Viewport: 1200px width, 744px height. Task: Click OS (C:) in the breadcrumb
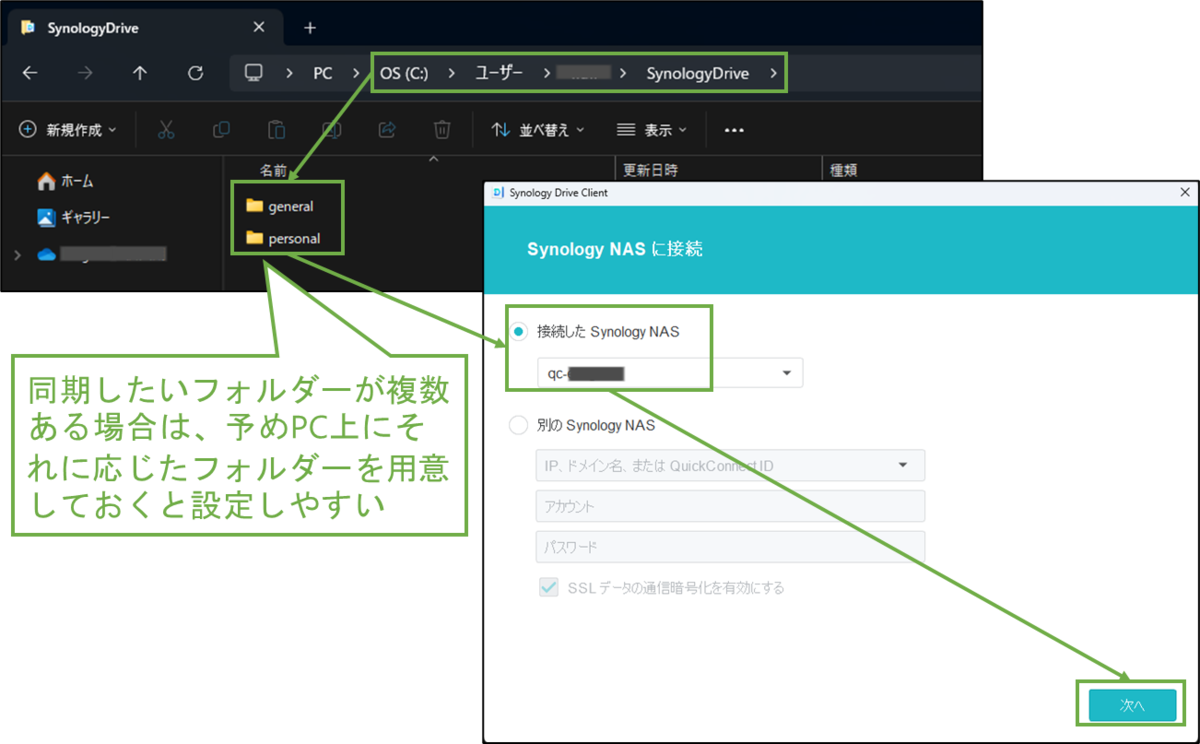404,73
